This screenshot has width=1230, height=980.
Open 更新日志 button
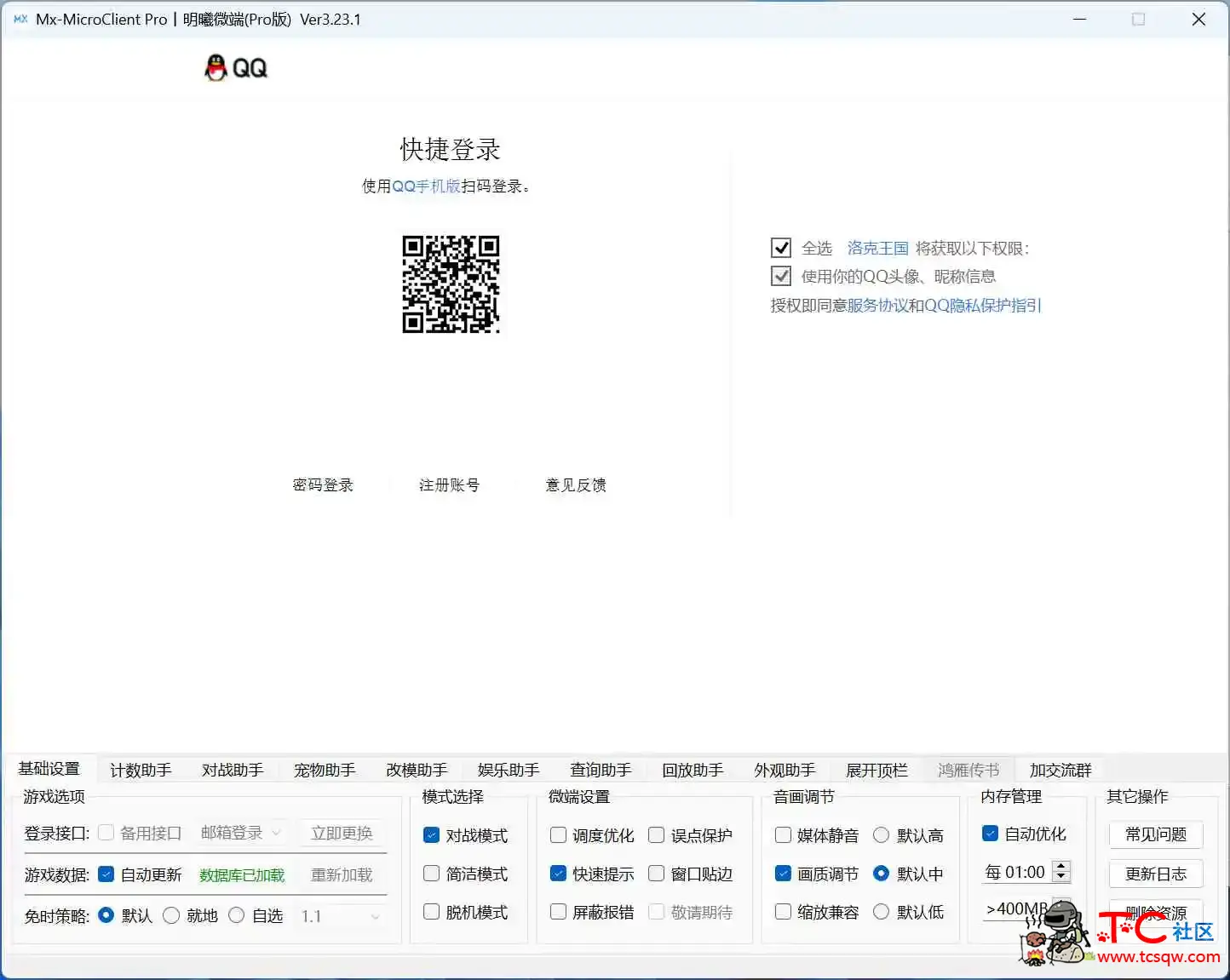(1156, 874)
